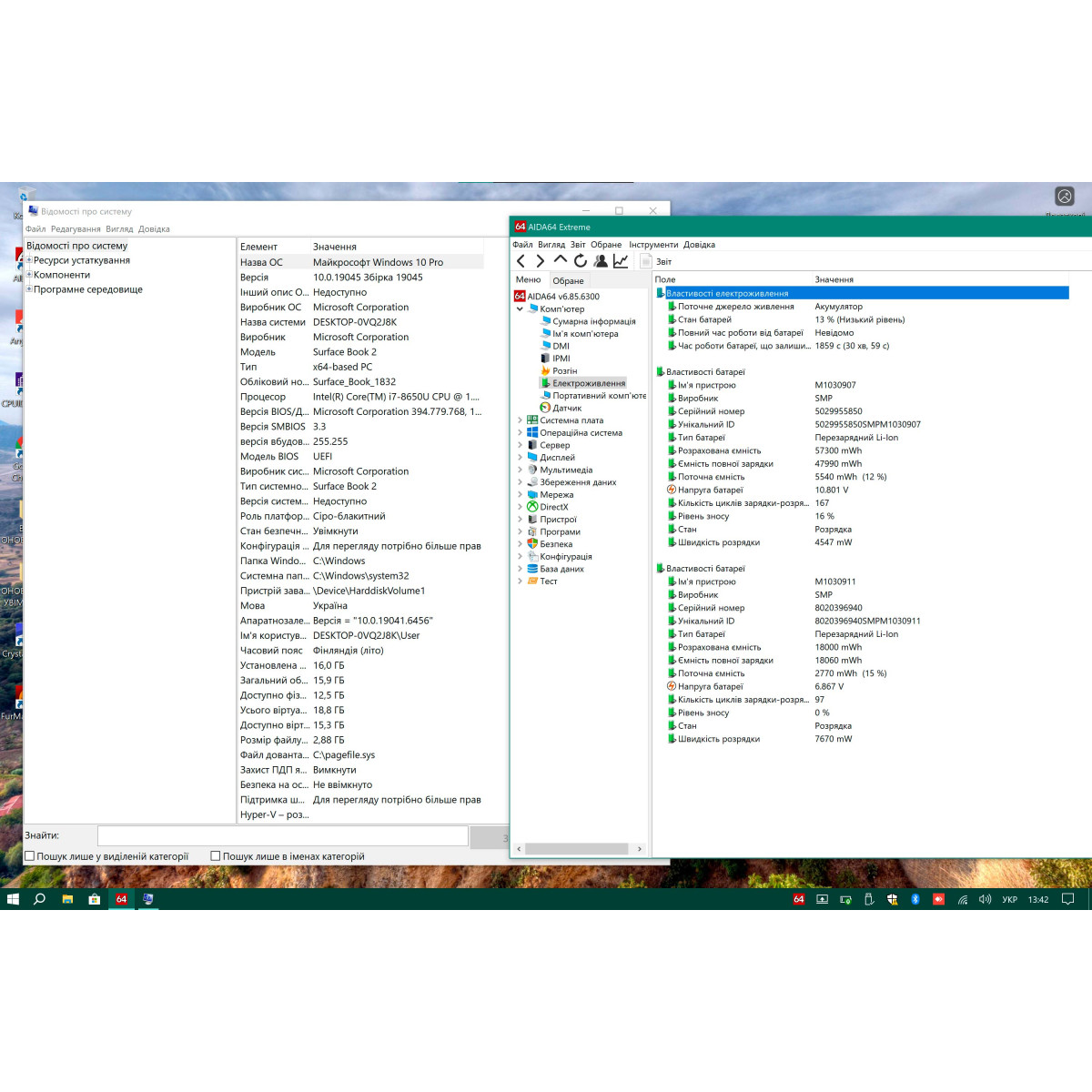Select Електроживлення in the tree

tap(589, 383)
